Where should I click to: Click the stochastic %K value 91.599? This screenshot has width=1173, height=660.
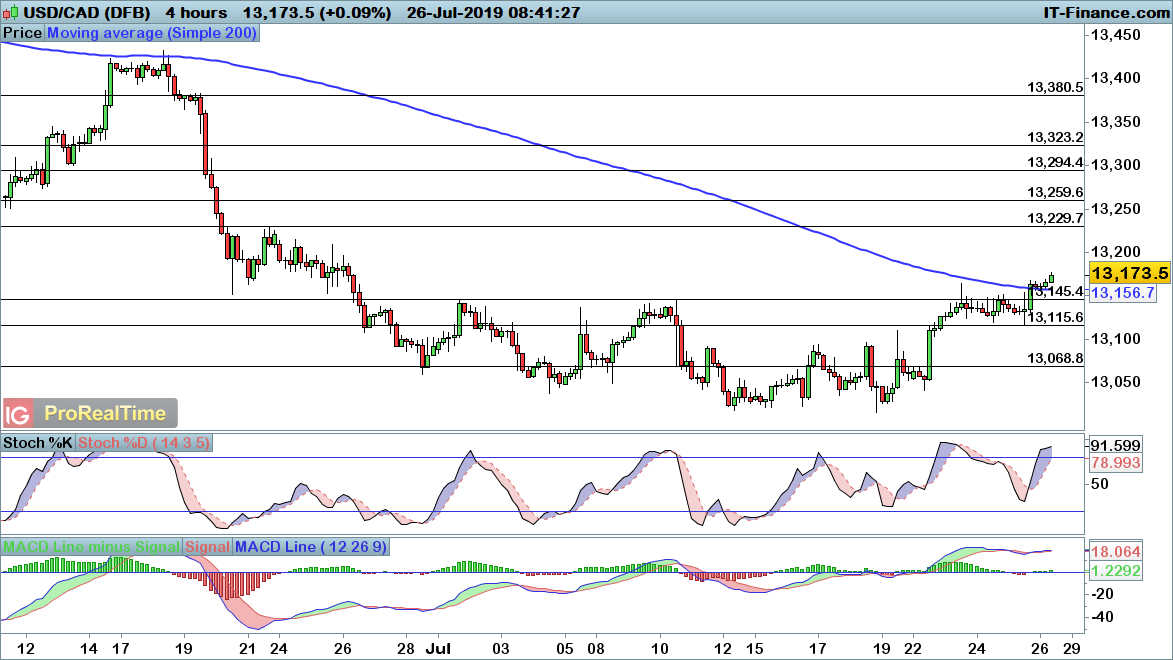click(1115, 445)
